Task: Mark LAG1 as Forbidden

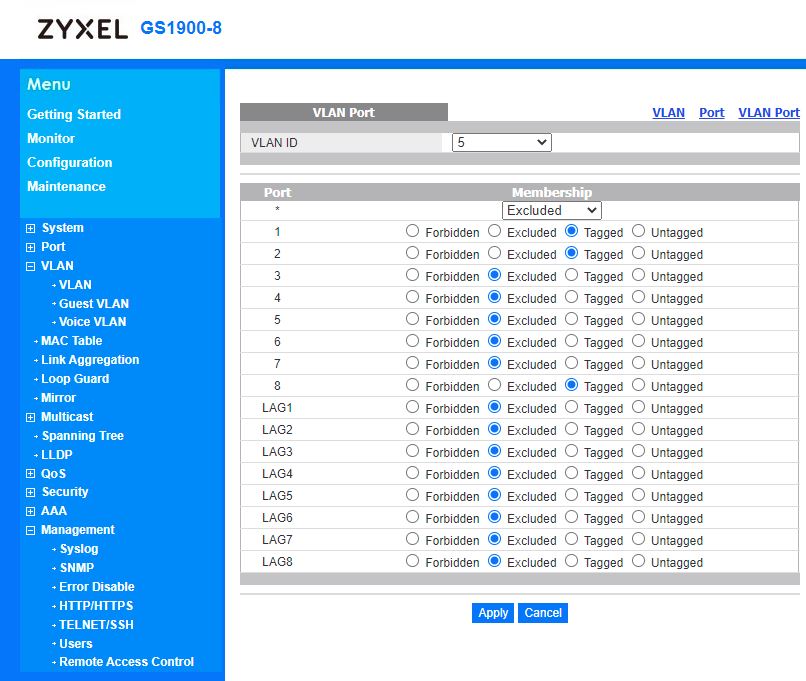Action: (412, 408)
